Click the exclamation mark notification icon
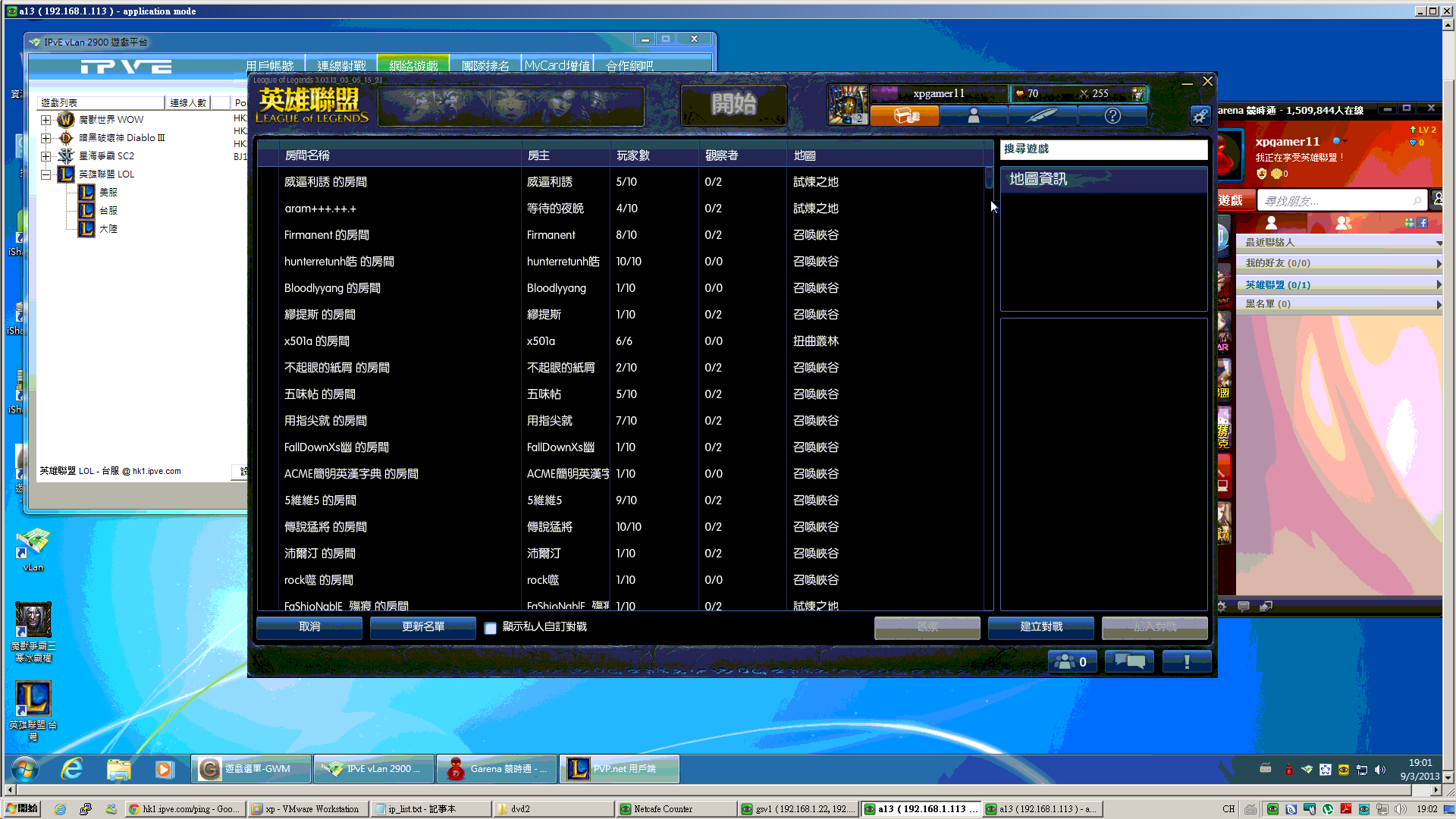 pos(1186,661)
